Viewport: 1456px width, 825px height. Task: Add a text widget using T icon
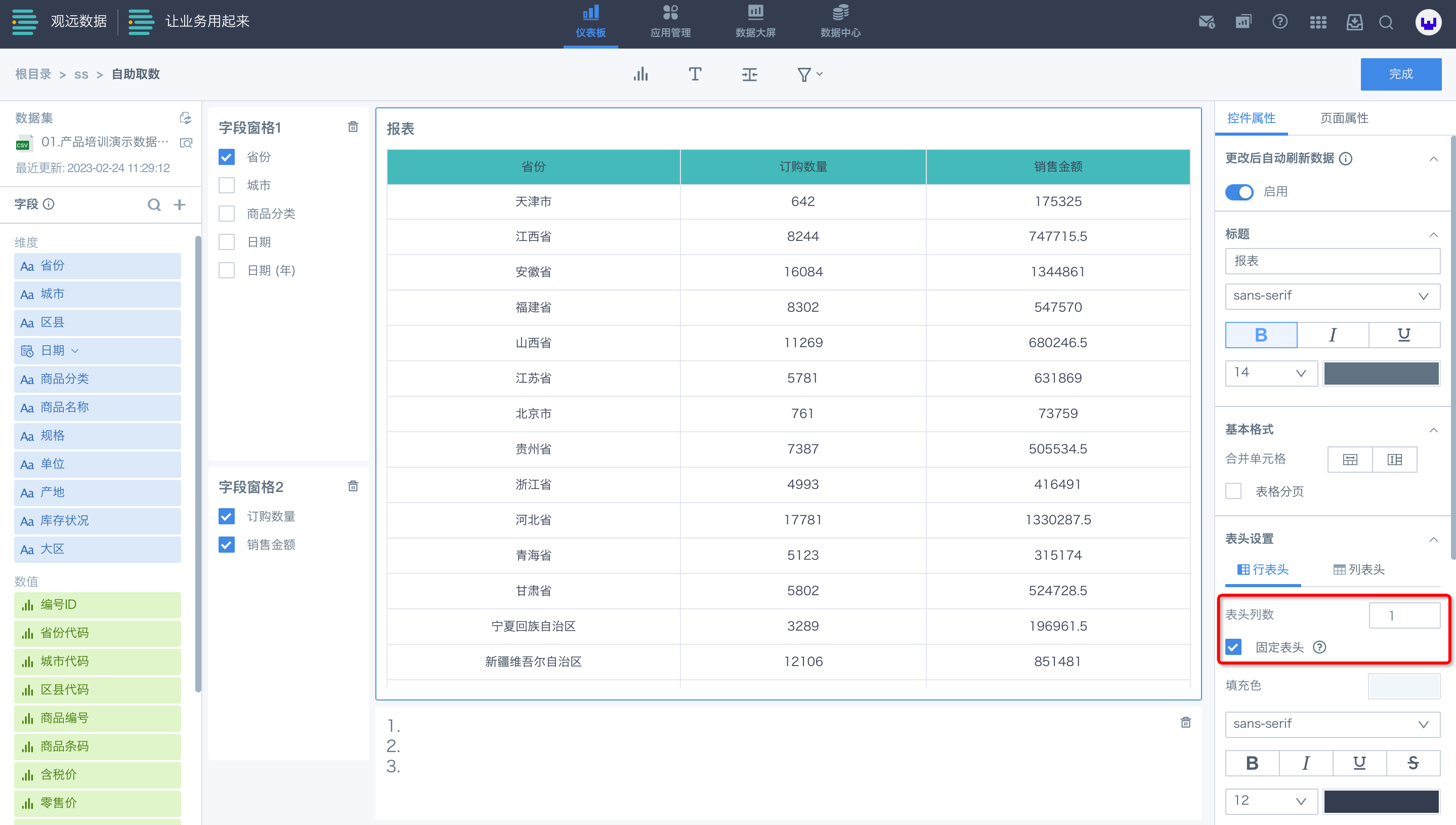click(x=695, y=74)
